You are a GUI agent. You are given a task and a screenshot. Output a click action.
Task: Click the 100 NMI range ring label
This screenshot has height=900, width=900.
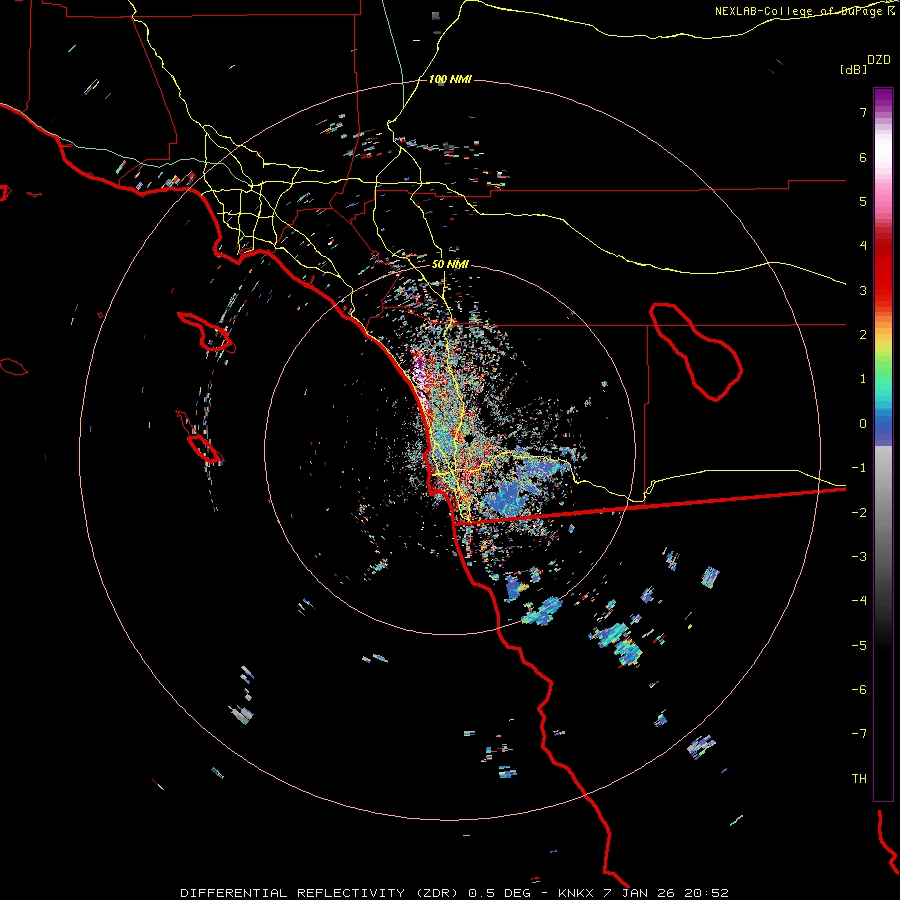(x=450, y=79)
